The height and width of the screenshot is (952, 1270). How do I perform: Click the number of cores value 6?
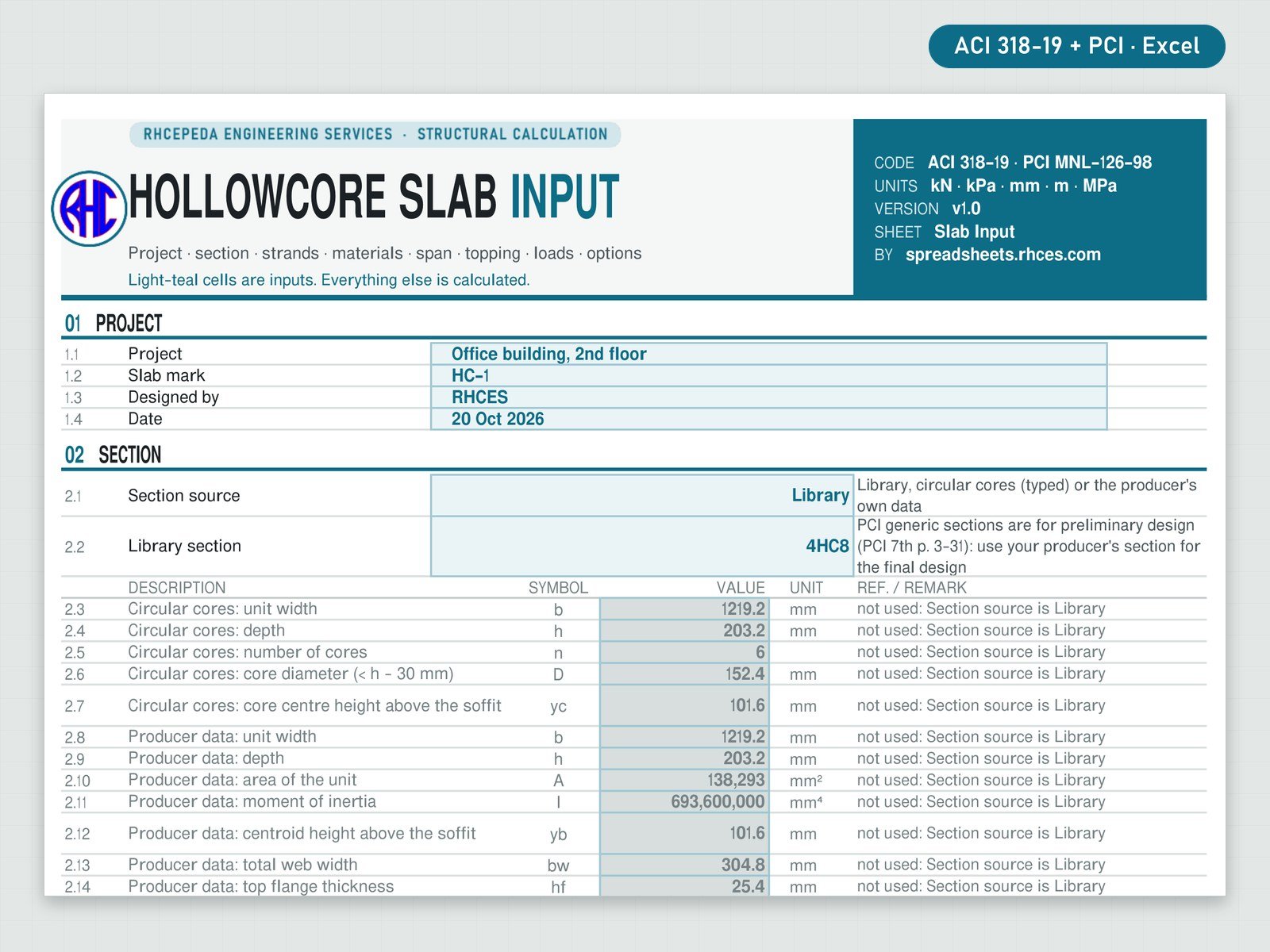684,652
